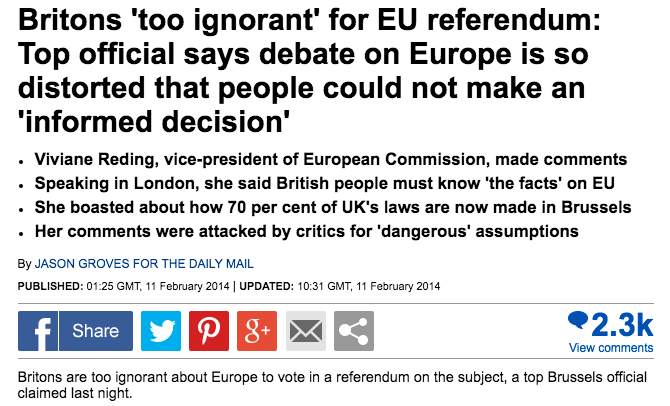670x406 pixels.
Task: Click the article headline text
Action: pos(309,71)
